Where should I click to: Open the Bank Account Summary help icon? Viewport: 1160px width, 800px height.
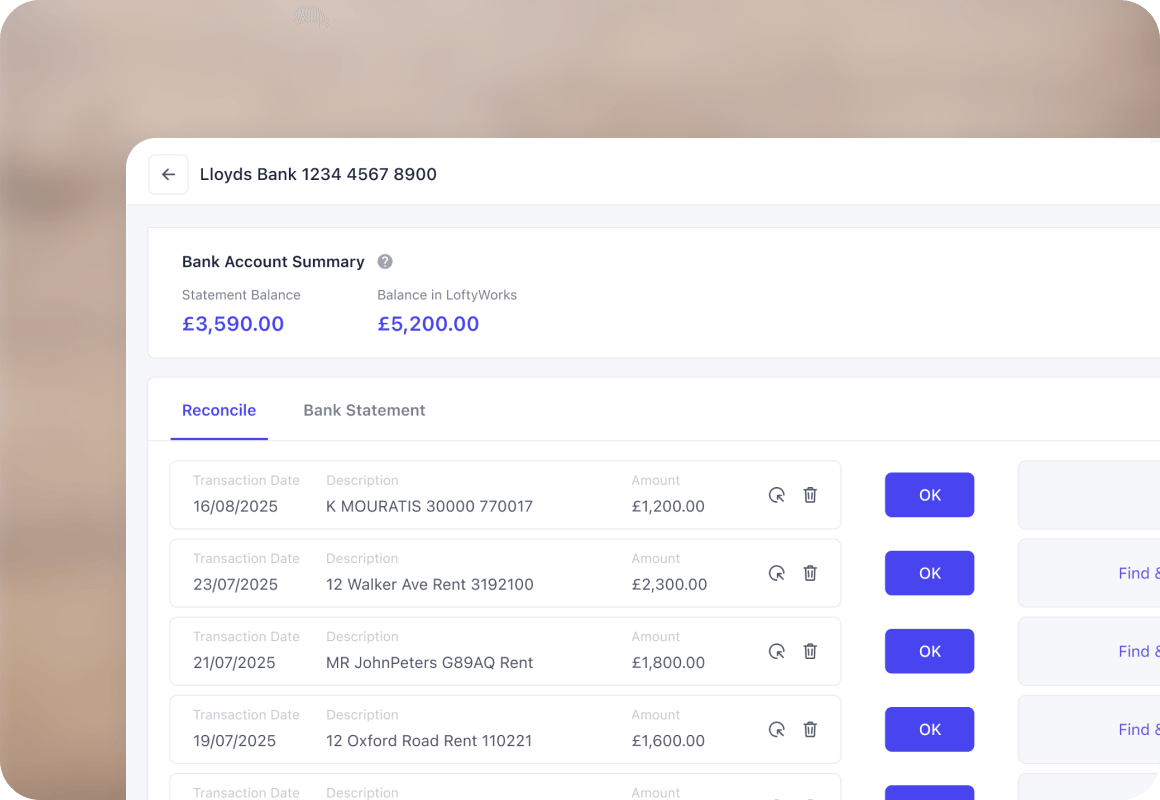point(385,261)
